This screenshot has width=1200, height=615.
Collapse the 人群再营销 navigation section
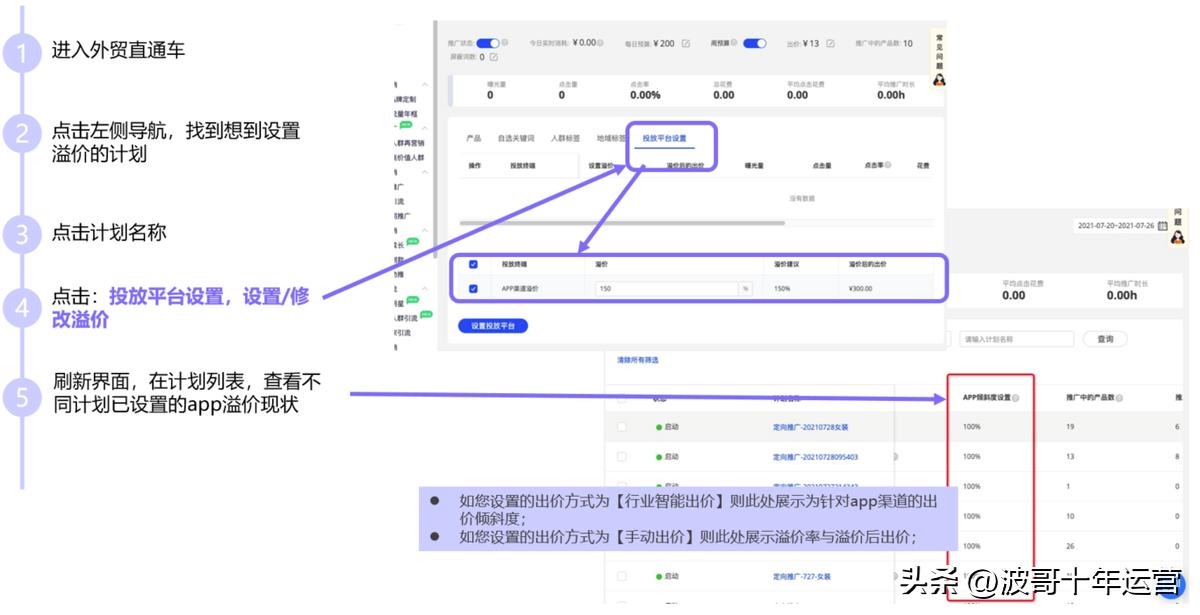point(426,125)
